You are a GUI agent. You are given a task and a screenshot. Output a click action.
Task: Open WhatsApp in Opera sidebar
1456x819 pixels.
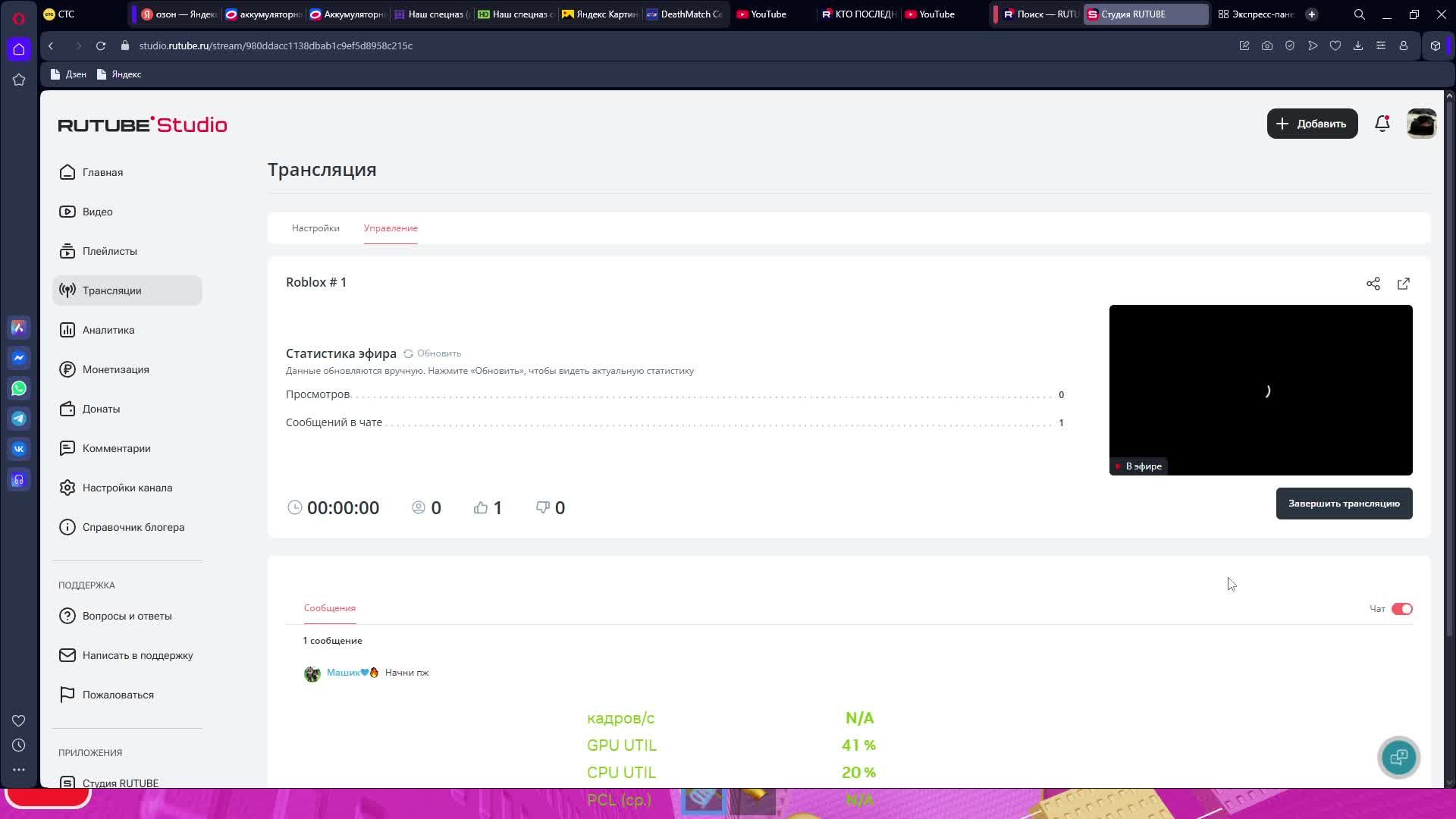coord(19,388)
